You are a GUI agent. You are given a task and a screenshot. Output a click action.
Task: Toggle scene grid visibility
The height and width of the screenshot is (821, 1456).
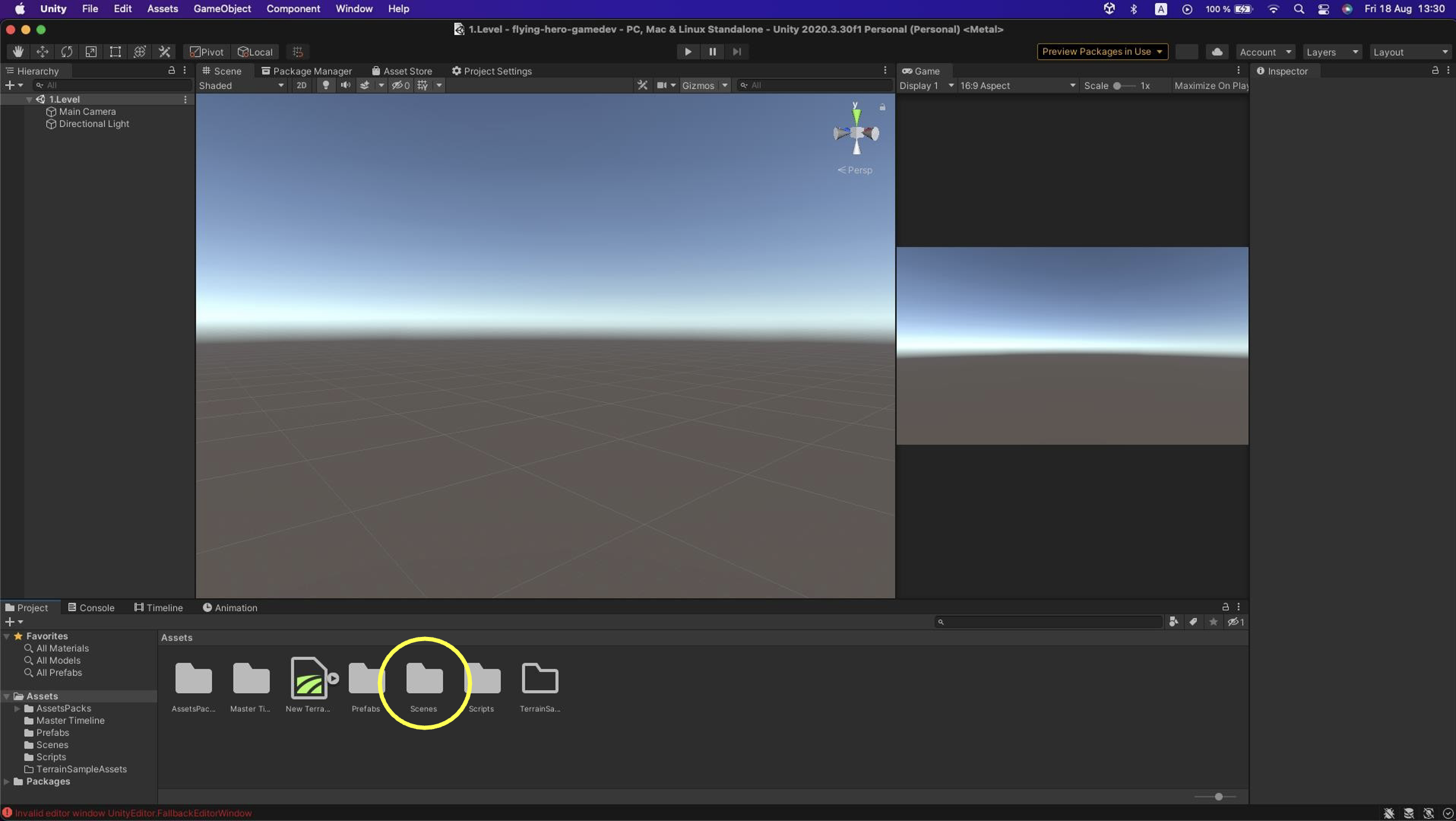(x=423, y=85)
